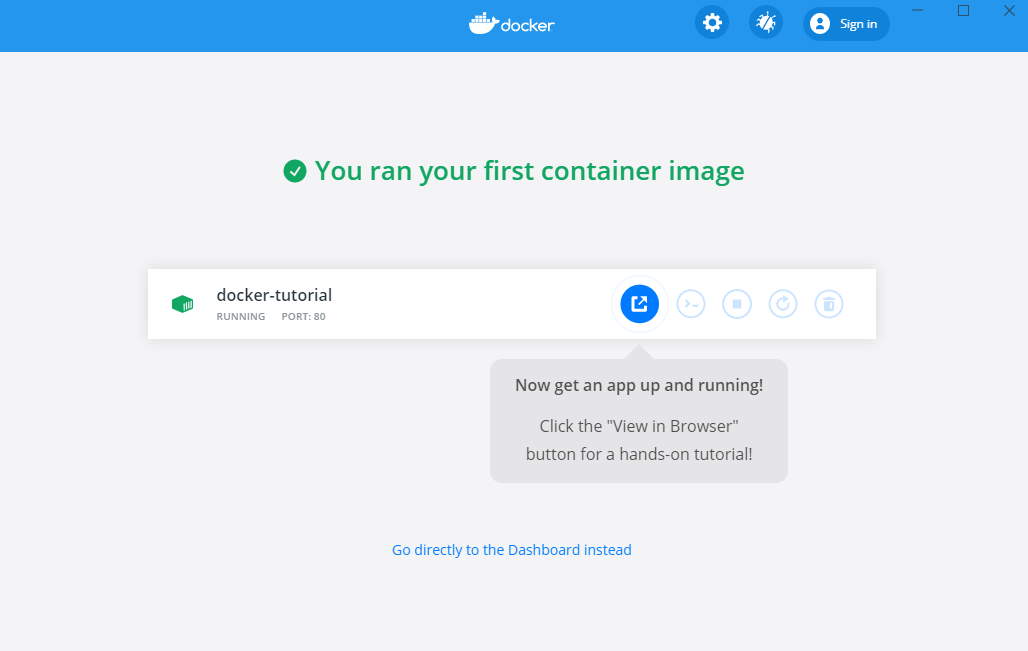Open CLI terminal for docker-tutorial container
Screen dimensions: 1028x651
691,304
